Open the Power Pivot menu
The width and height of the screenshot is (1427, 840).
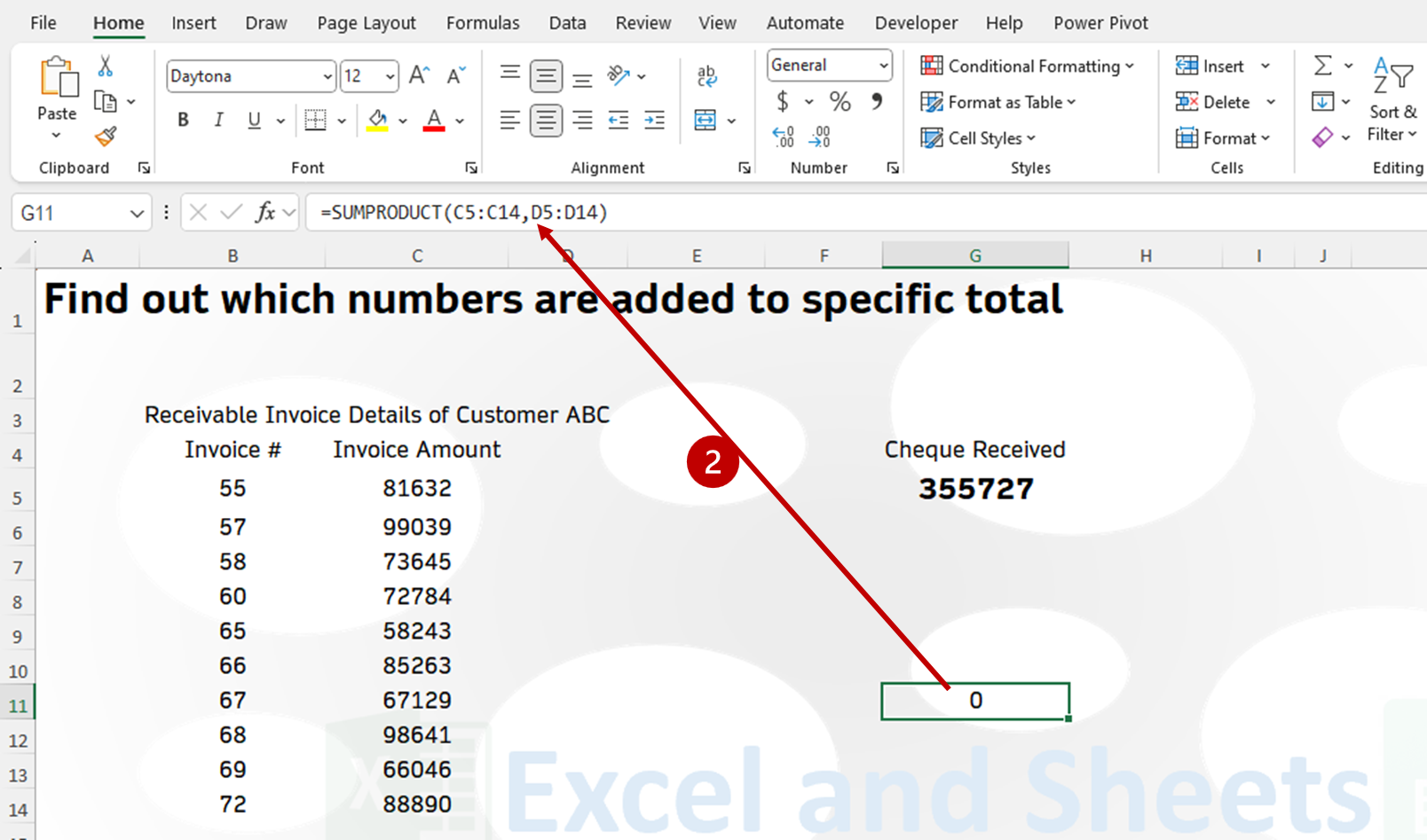click(1100, 22)
